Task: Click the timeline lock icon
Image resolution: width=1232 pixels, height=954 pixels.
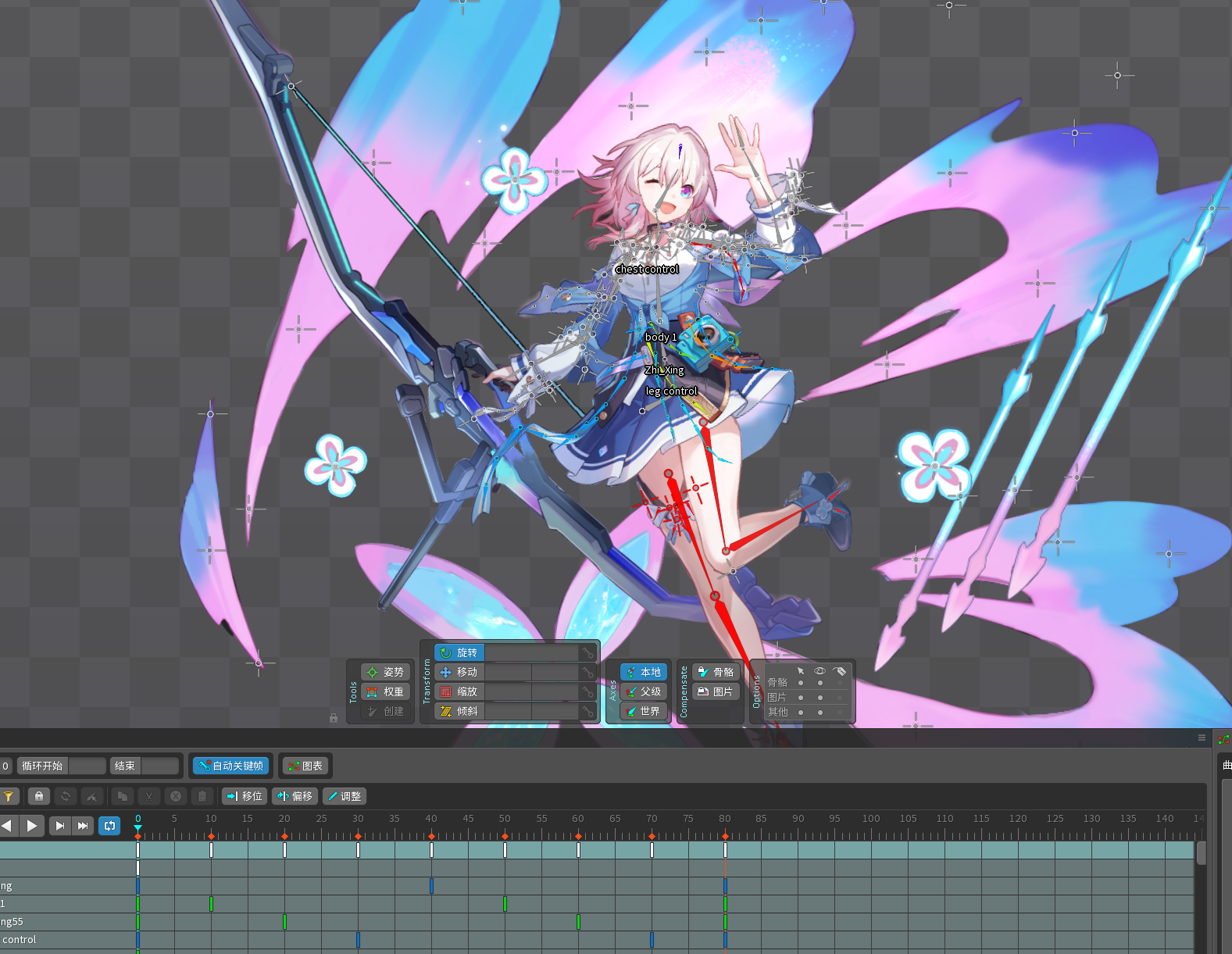Action: tap(39, 796)
